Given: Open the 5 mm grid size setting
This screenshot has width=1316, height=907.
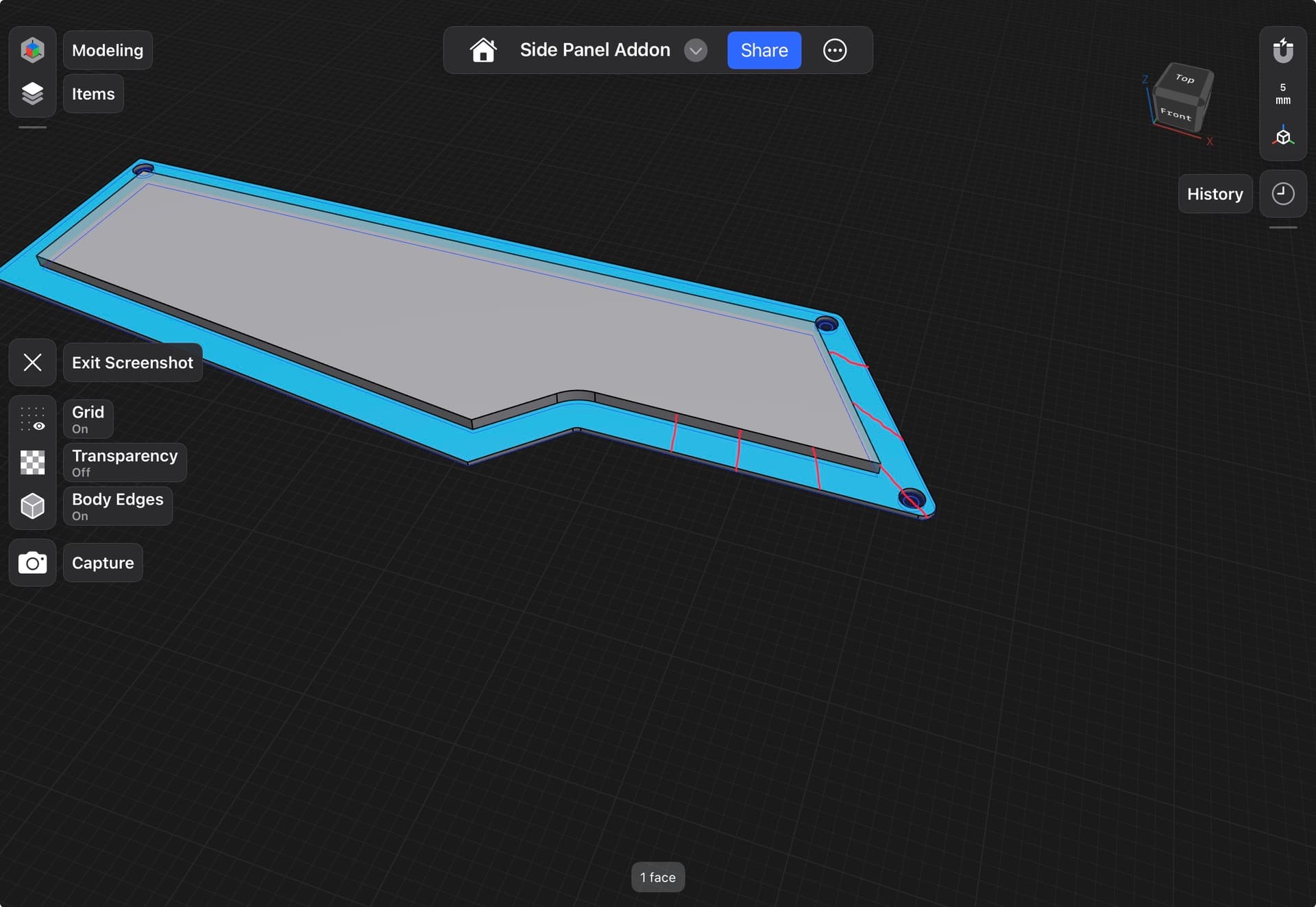Looking at the screenshot, I should (x=1282, y=93).
